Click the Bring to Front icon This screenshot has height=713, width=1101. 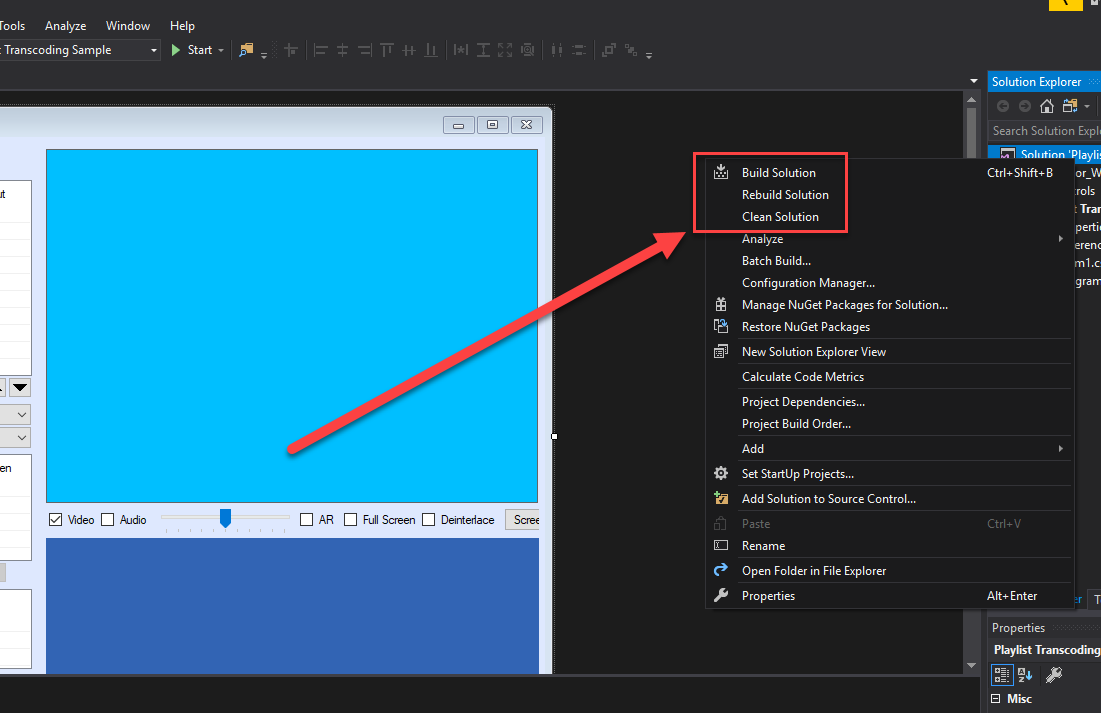(609, 50)
